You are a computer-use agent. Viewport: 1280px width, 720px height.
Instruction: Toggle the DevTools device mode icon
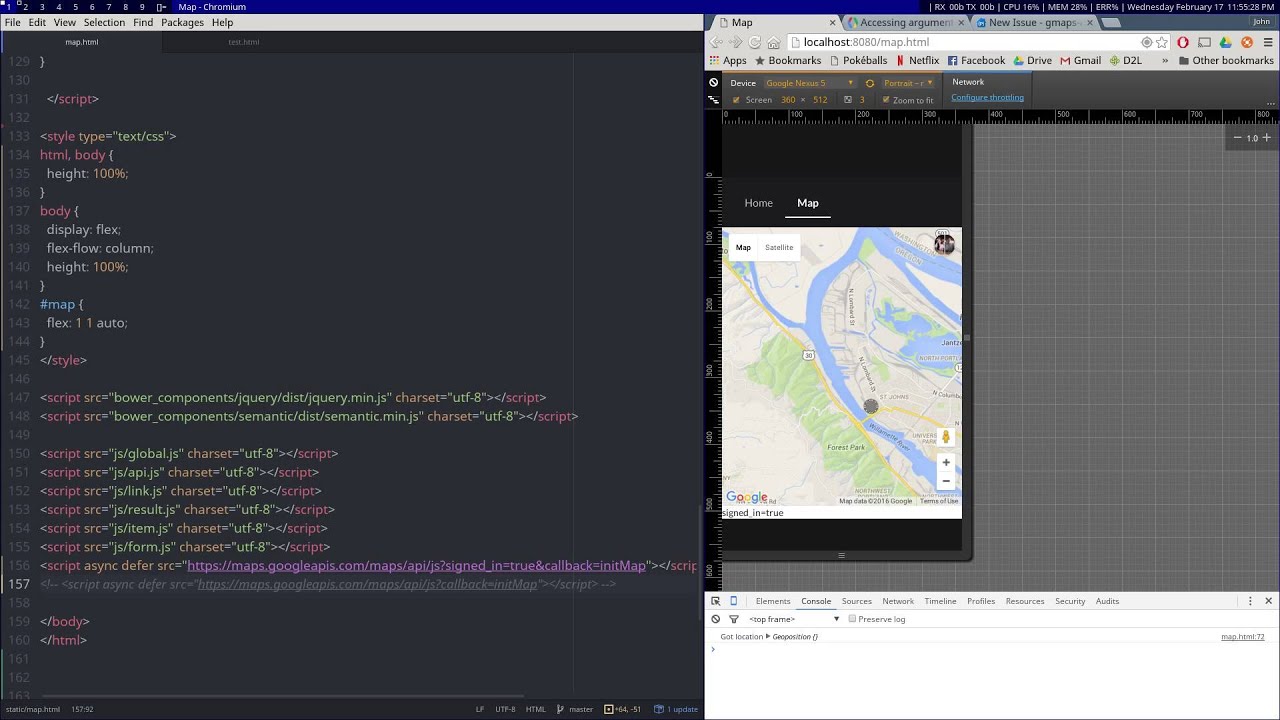(733, 601)
